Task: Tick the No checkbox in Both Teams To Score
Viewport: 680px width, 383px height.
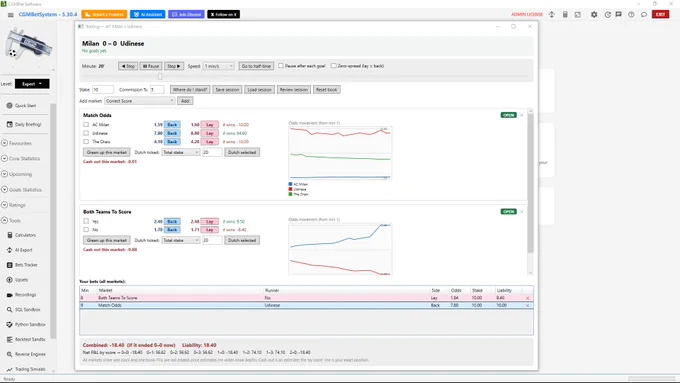Action: tap(86, 229)
